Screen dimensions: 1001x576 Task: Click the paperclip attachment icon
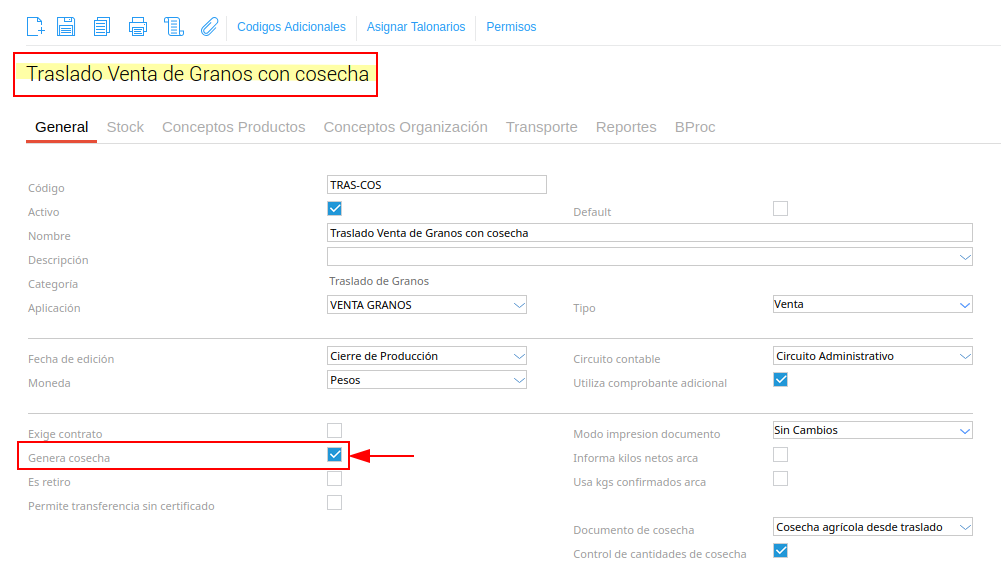(x=209, y=27)
